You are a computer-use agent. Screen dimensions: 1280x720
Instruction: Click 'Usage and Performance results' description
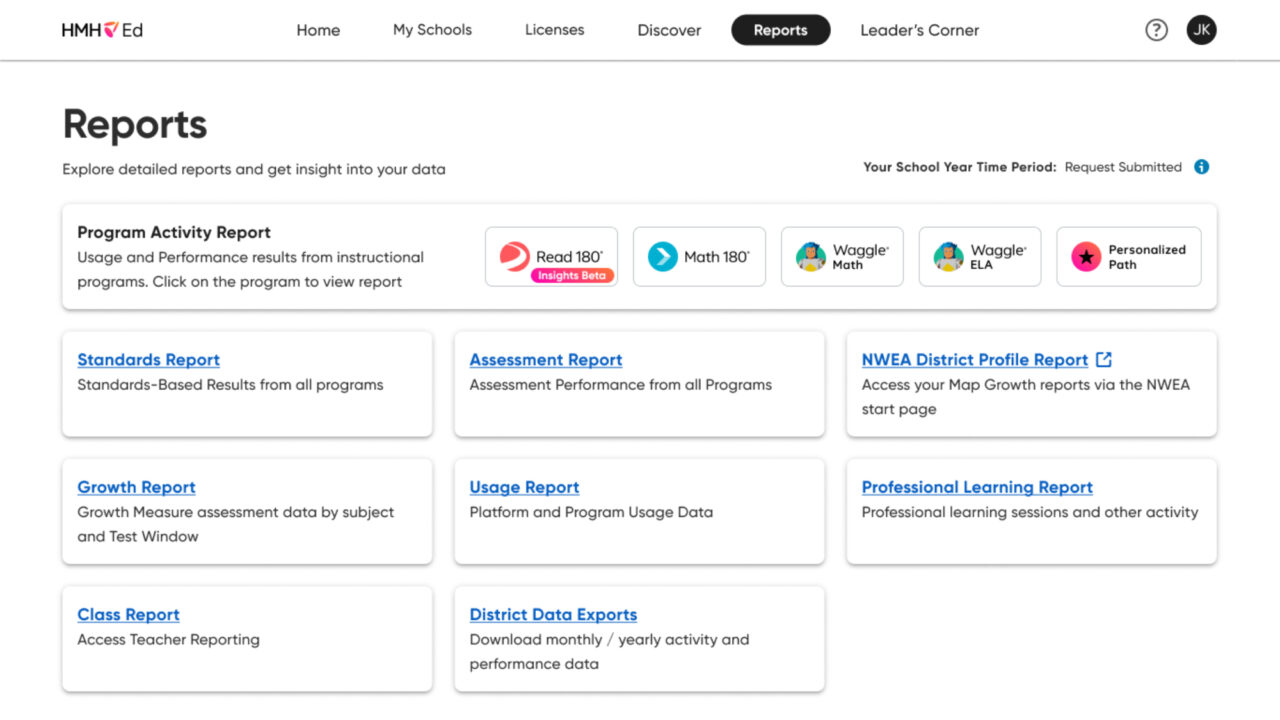(x=250, y=269)
